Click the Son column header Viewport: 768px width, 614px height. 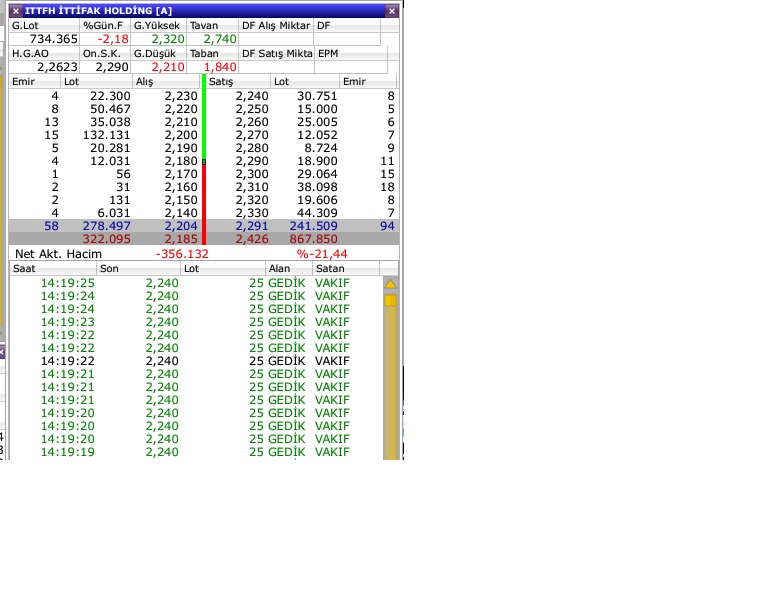139,268
